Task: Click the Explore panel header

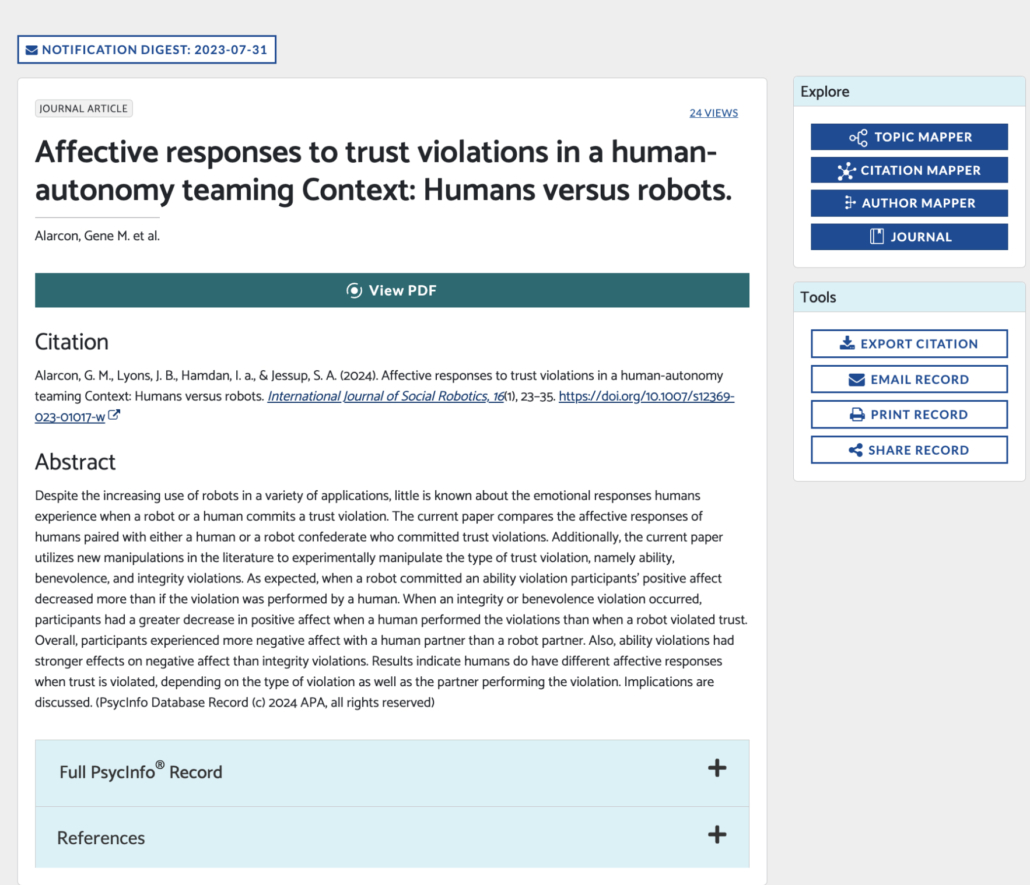Action: point(909,91)
